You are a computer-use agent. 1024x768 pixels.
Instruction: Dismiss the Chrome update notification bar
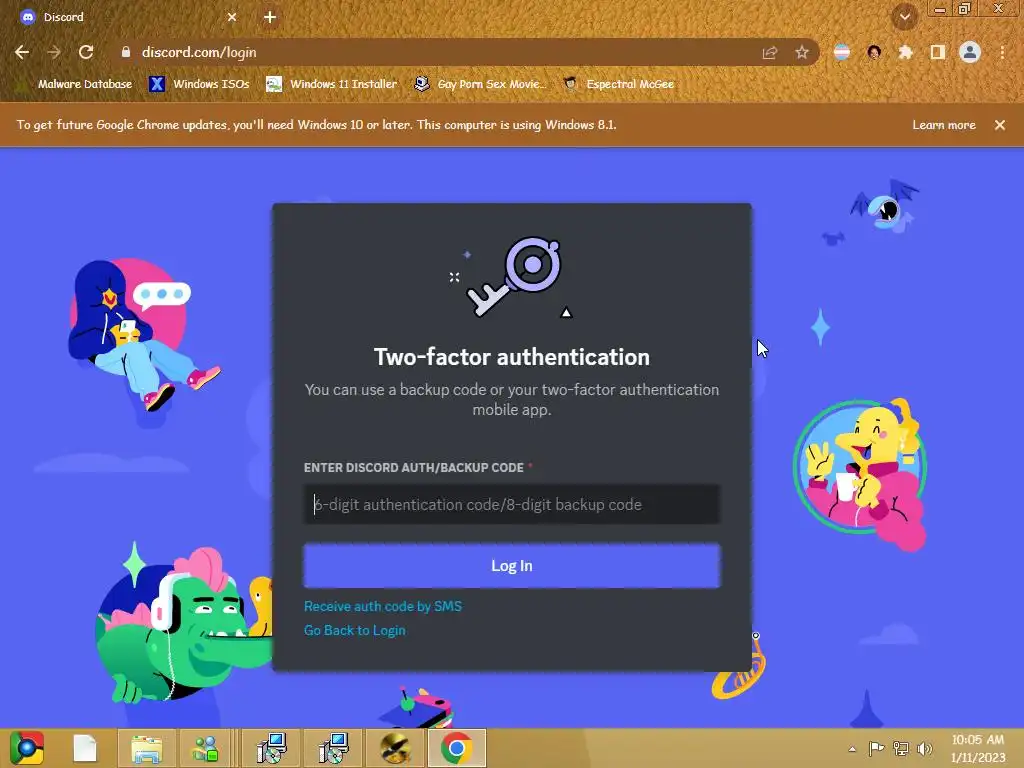[x=999, y=125]
